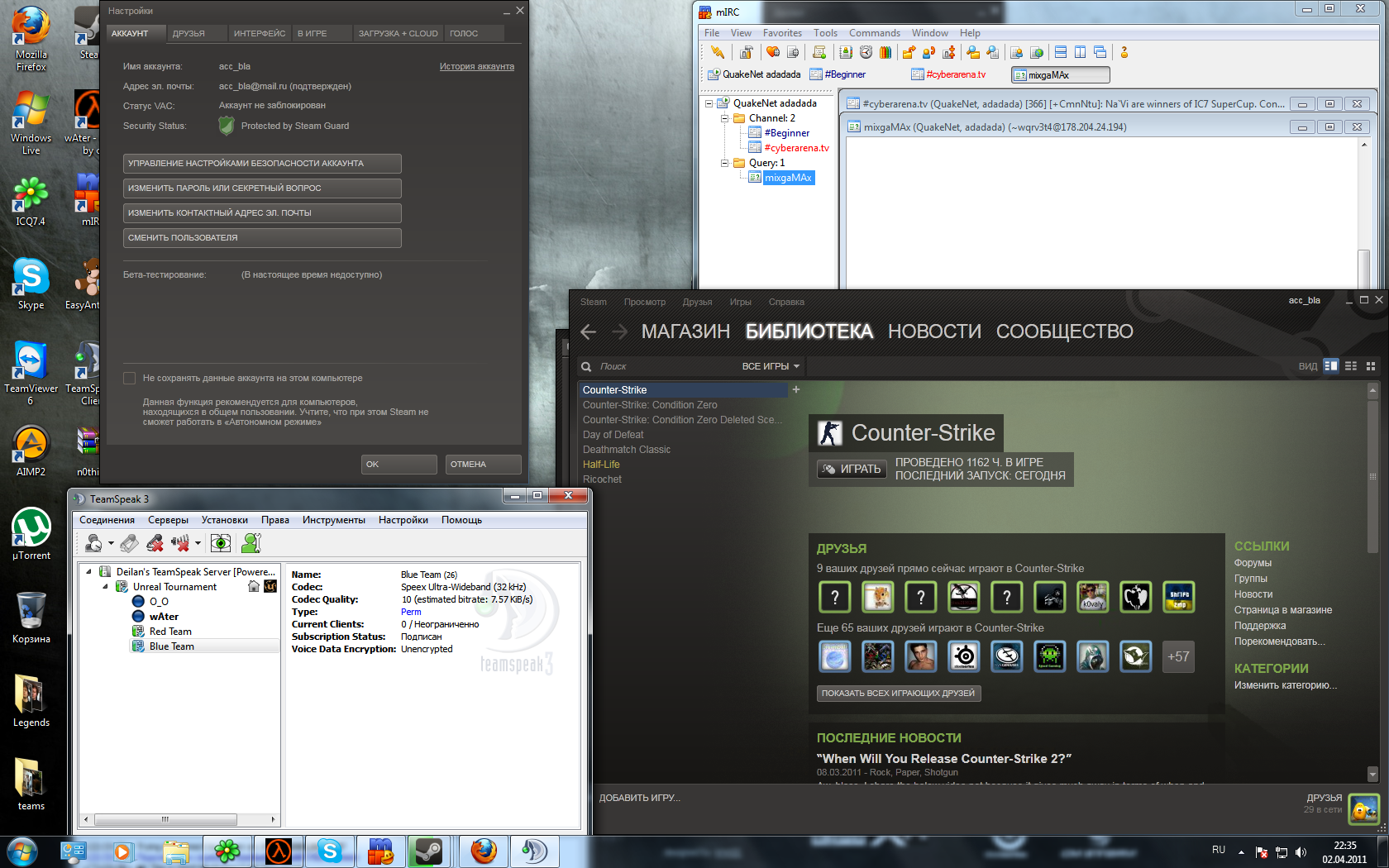Open the 'ВСЕ ИГРЫ' filter dropdown
The image size is (1389, 868).
[x=771, y=366]
